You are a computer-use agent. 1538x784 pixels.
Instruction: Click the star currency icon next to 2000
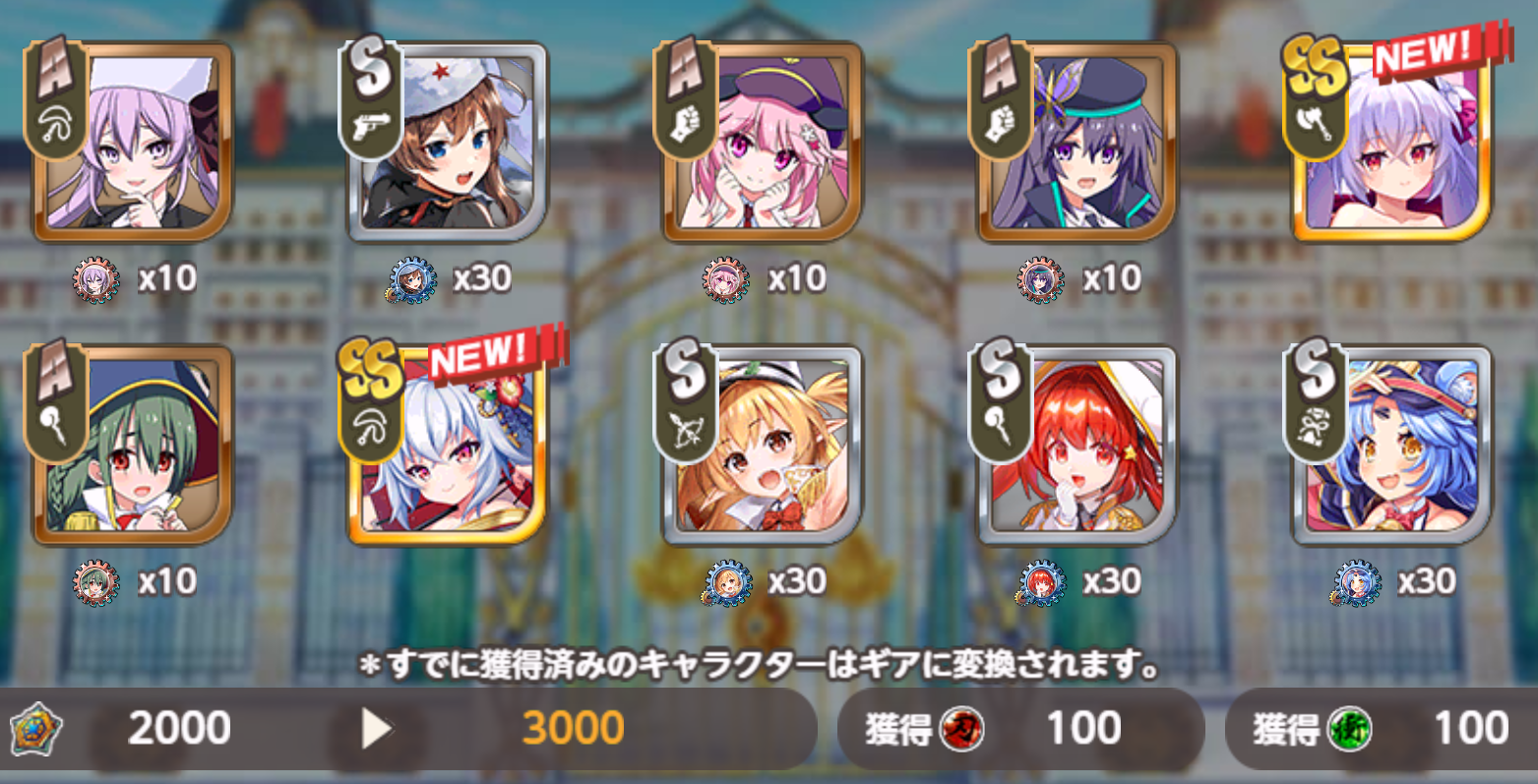pos(35,730)
